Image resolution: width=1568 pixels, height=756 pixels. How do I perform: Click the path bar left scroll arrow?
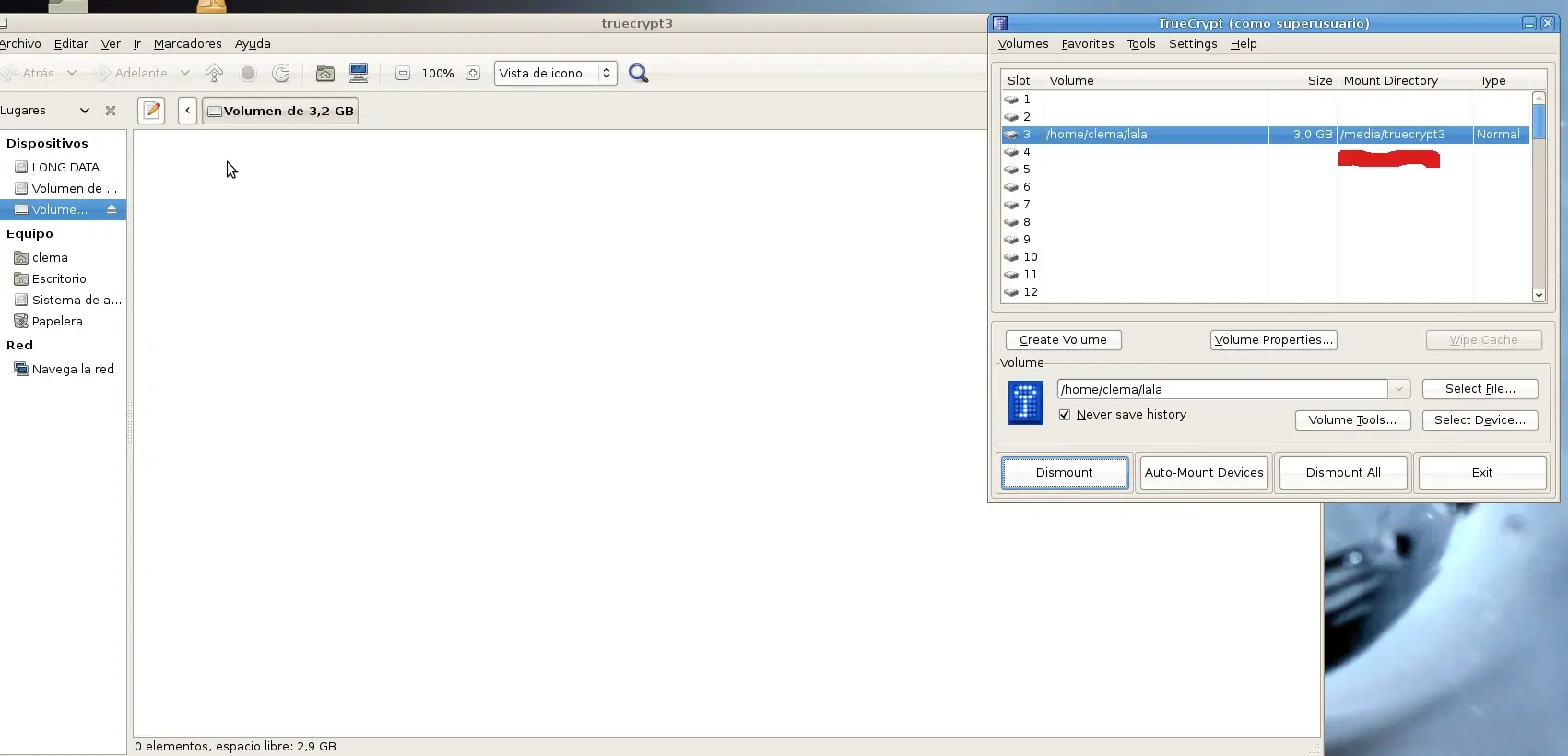(187, 111)
